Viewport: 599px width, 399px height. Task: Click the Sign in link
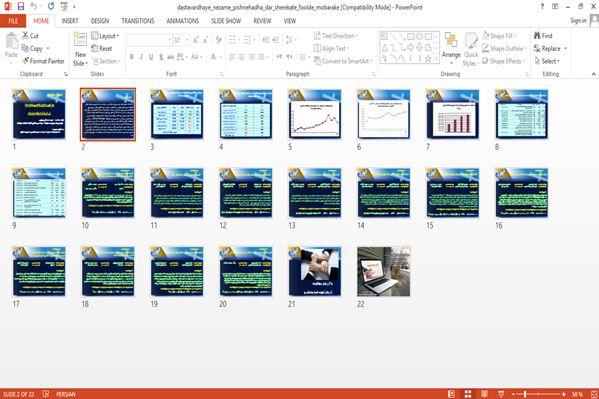coord(578,21)
